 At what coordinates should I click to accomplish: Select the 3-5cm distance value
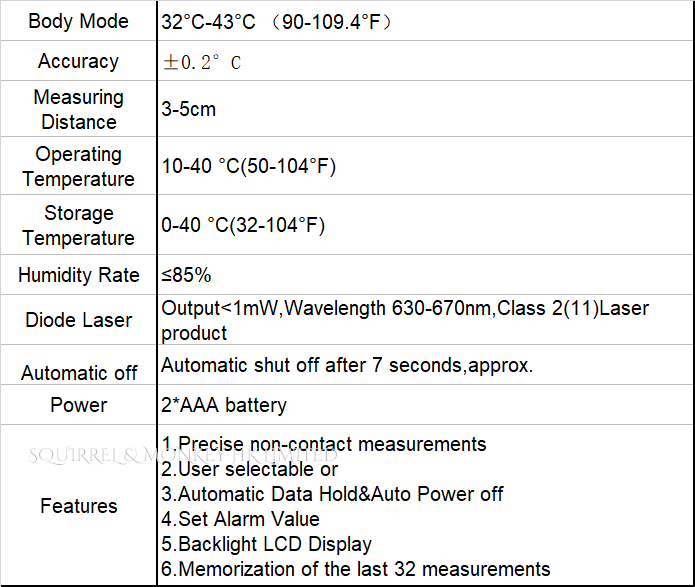pyautogui.click(x=188, y=109)
